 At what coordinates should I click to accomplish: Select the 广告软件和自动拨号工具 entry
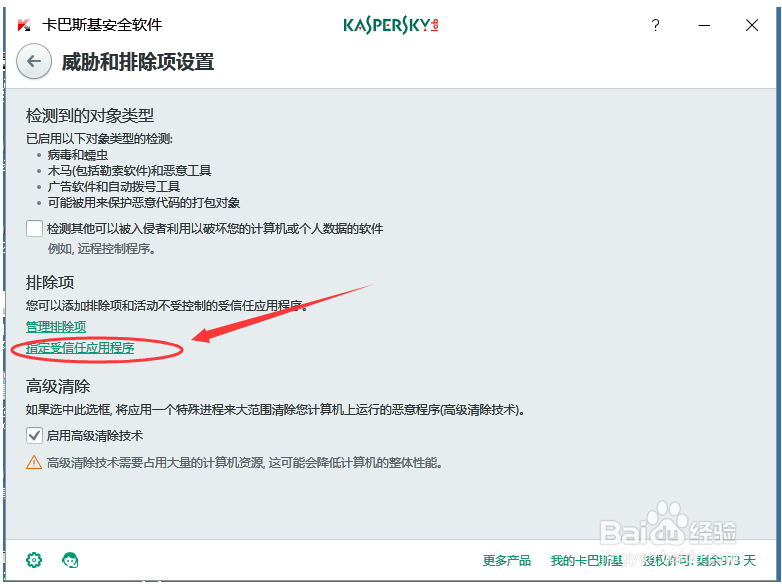click(114, 187)
